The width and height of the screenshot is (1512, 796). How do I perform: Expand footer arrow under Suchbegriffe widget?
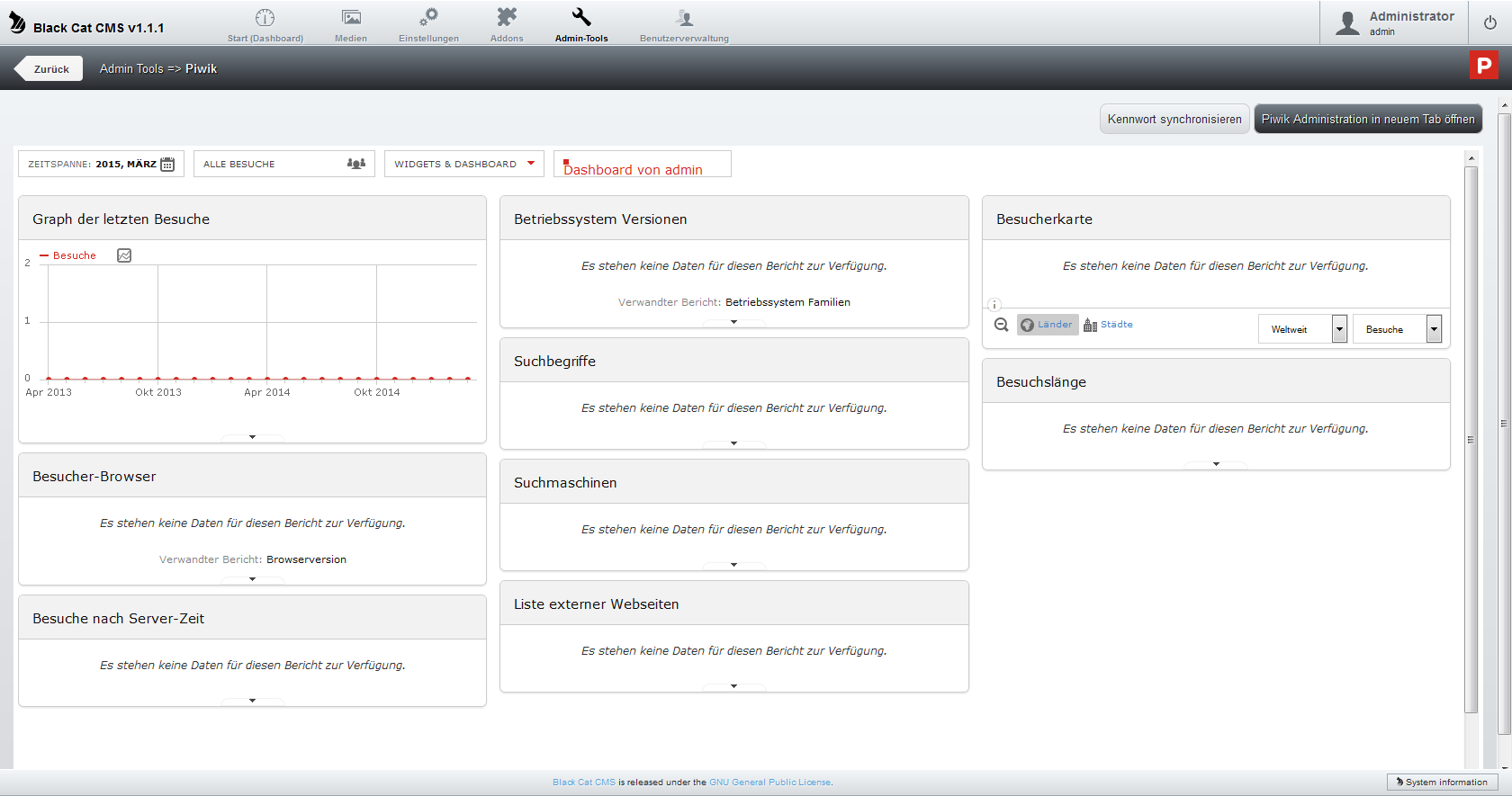click(734, 443)
